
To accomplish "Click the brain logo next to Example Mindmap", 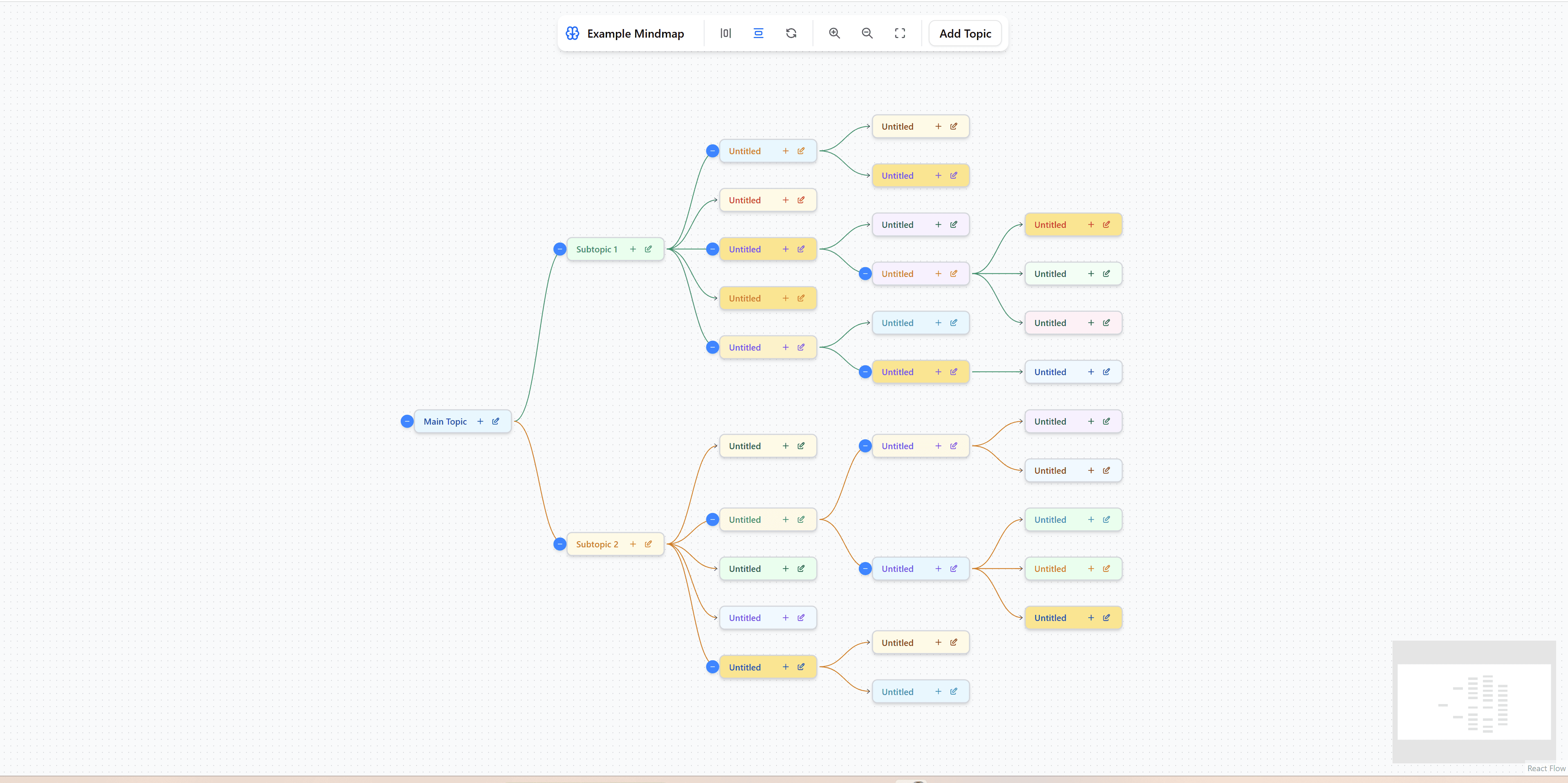I will pyautogui.click(x=573, y=34).
